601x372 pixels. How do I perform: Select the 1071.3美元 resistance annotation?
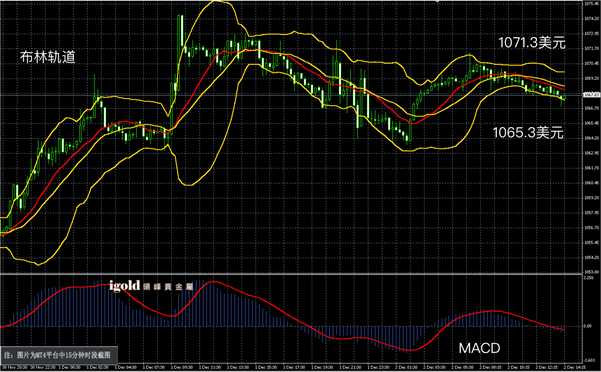(x=532, y=43)
